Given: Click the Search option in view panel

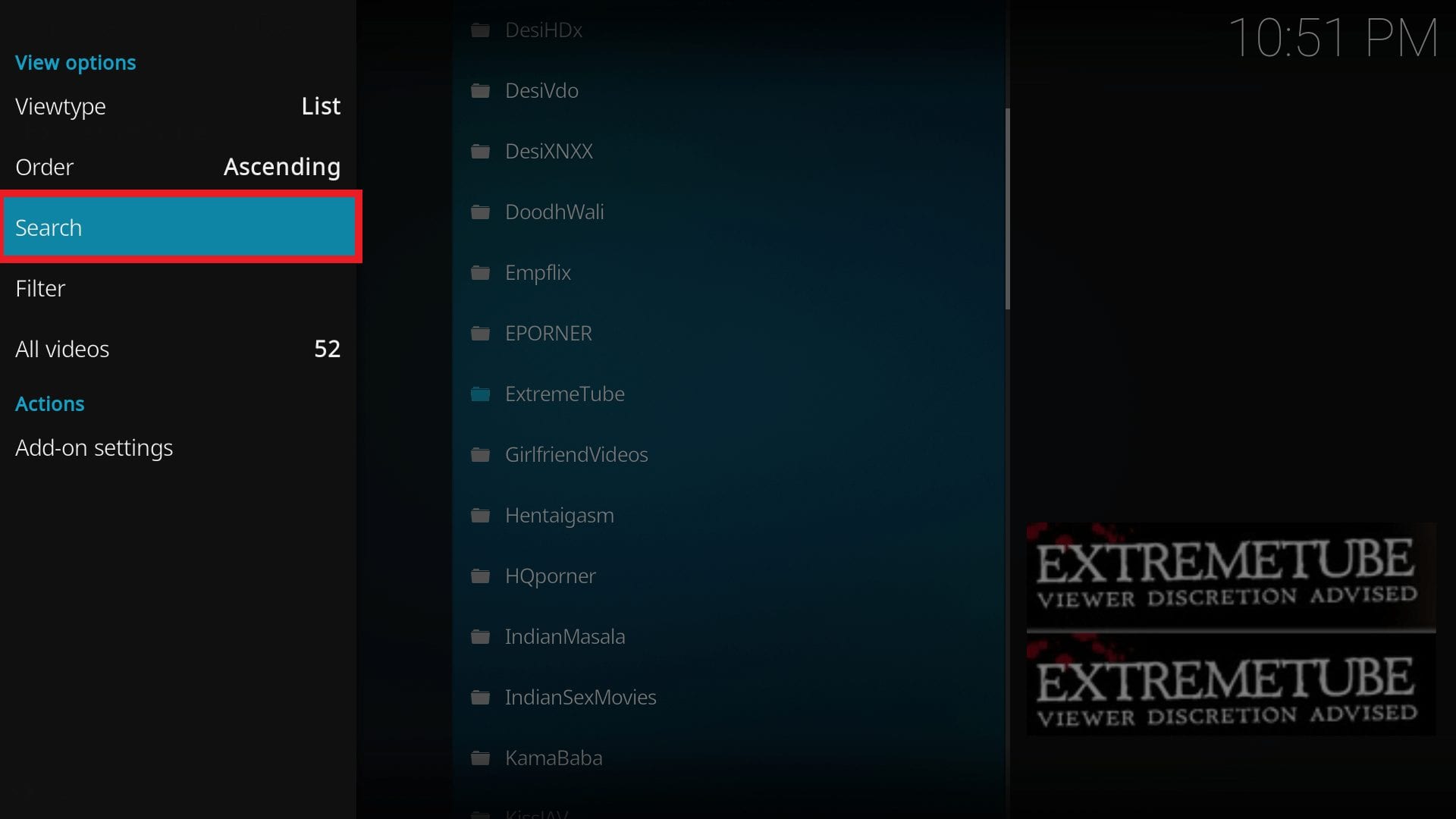Looking at the screenshot, I should (x=183, y=227).
